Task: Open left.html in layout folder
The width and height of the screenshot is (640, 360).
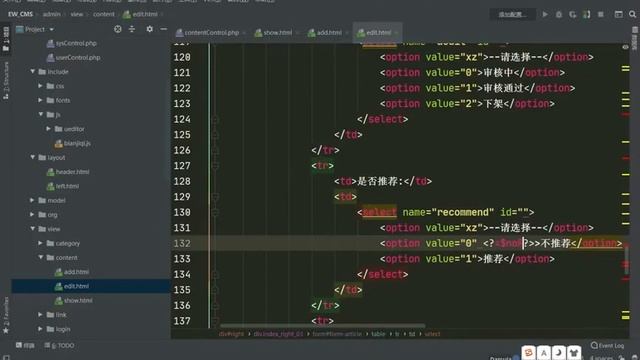Action: pyautogui.click(x=63, y=186)
